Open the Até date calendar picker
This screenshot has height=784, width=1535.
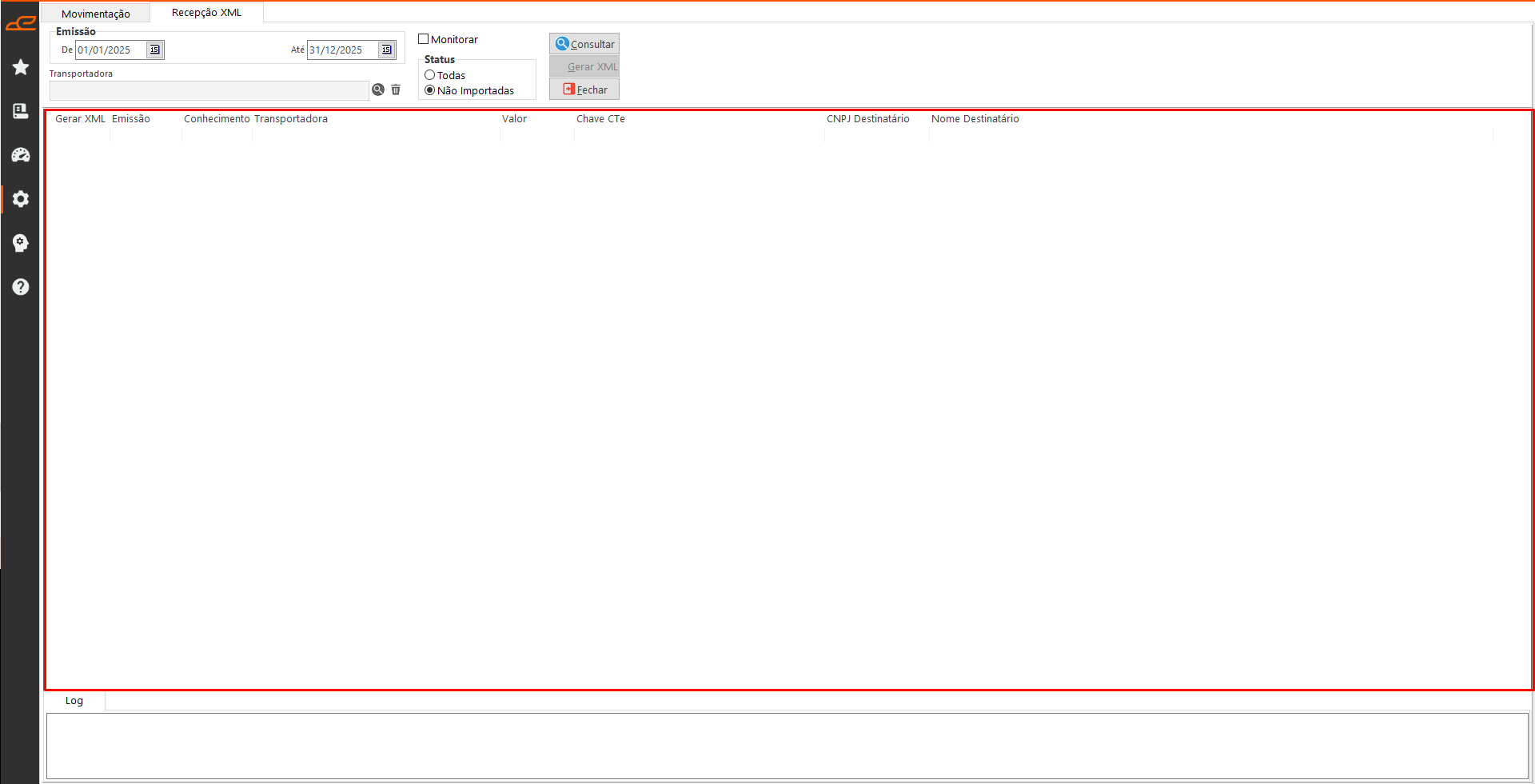coord(386,50)
